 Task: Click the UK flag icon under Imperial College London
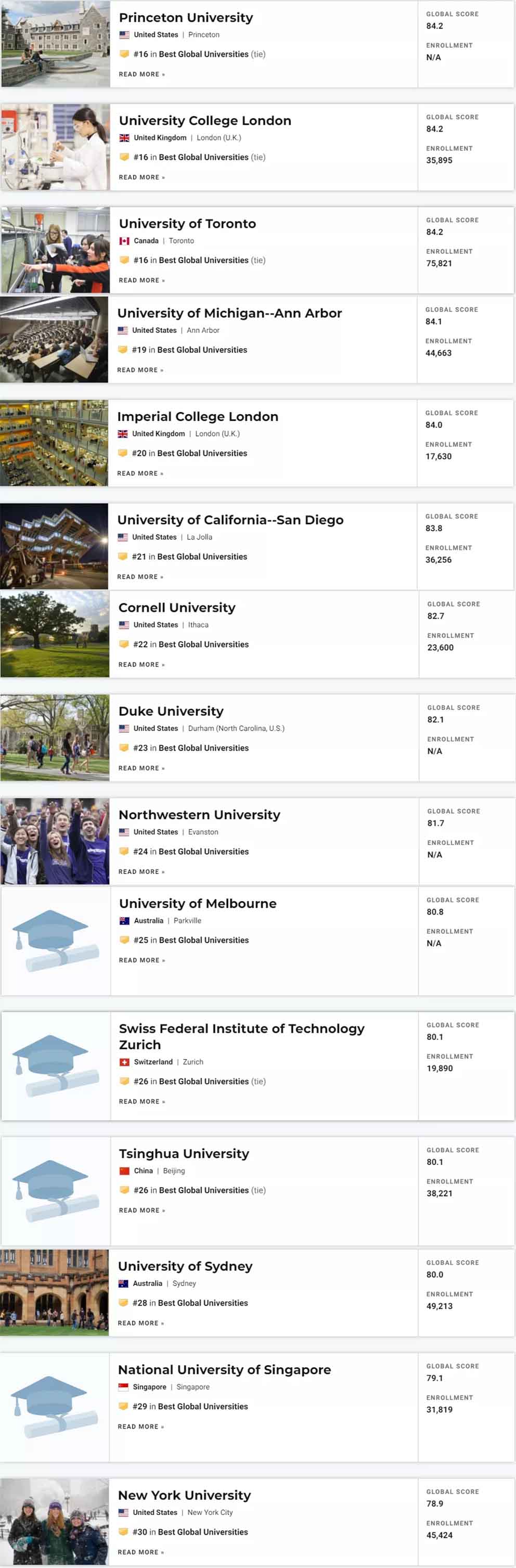point(122,434)
